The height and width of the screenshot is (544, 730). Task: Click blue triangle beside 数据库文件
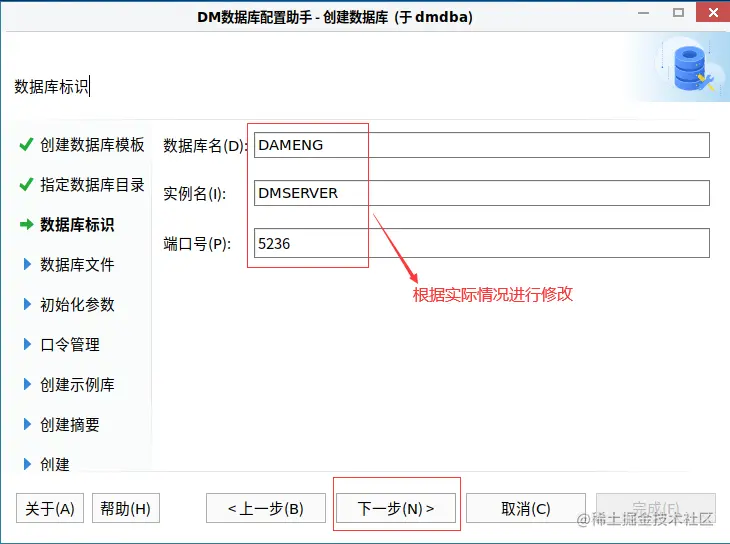27,264
